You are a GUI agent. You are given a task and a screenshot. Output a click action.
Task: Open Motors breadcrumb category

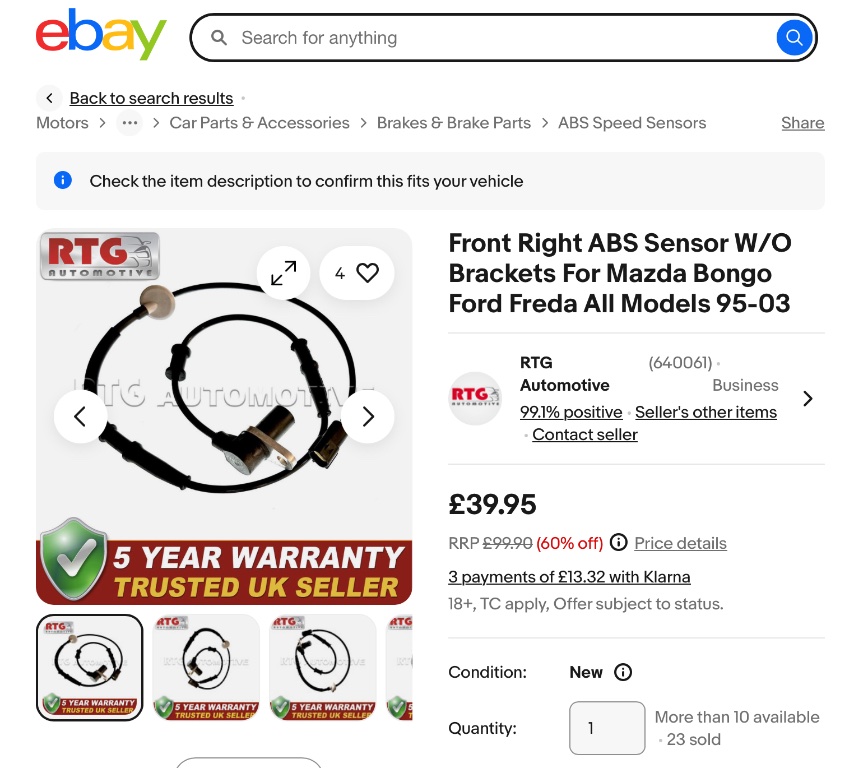point(62,123)
